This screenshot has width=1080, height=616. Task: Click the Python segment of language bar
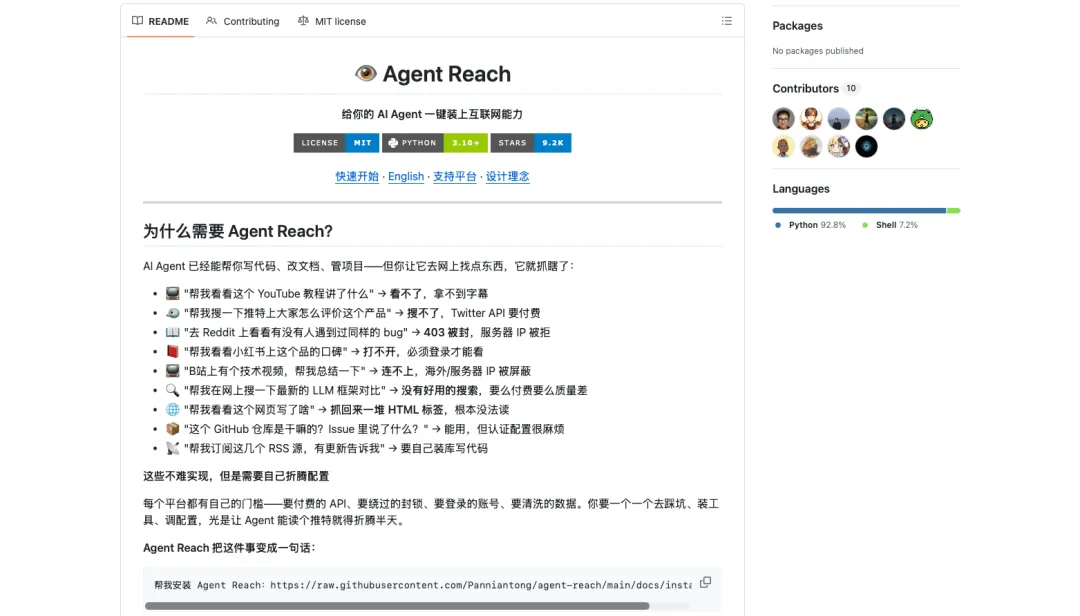pos(859,210)
